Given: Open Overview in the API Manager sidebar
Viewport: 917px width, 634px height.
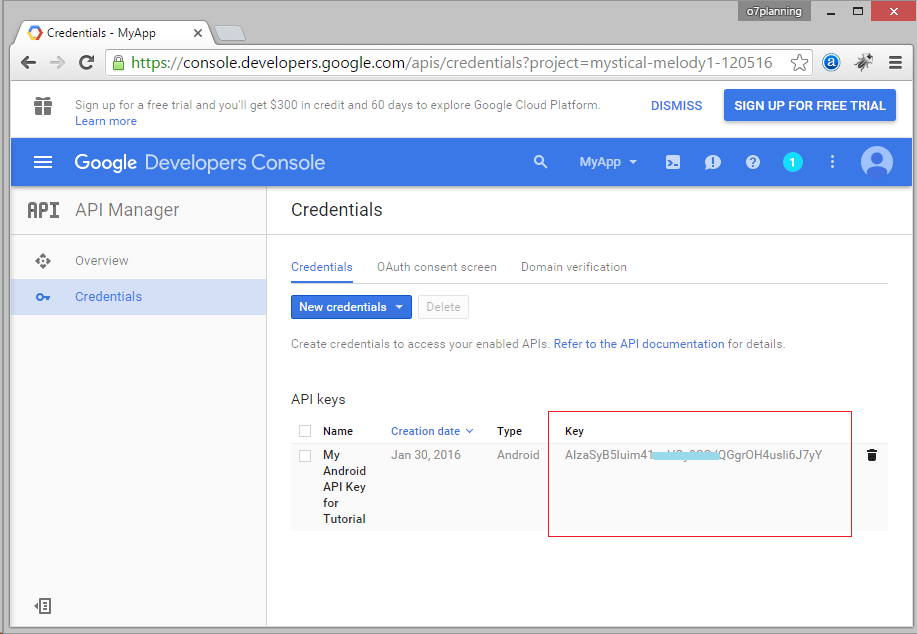Looking at the screenshot, I should (139, 261).
